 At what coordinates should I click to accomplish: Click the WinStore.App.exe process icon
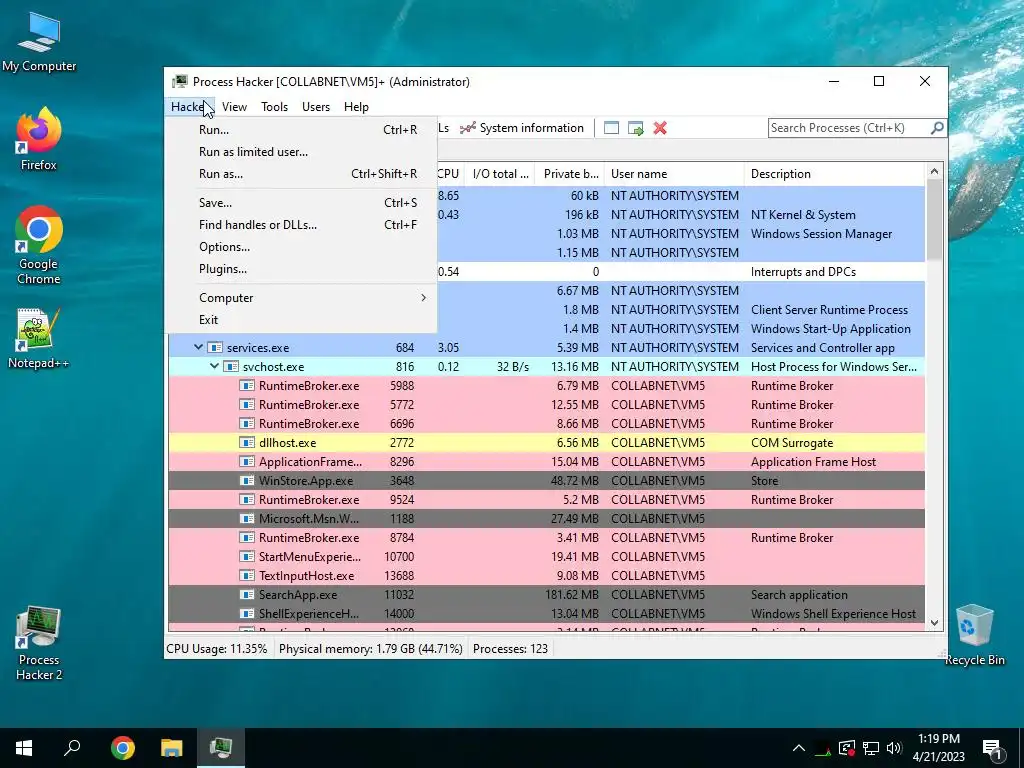[247, 481]
